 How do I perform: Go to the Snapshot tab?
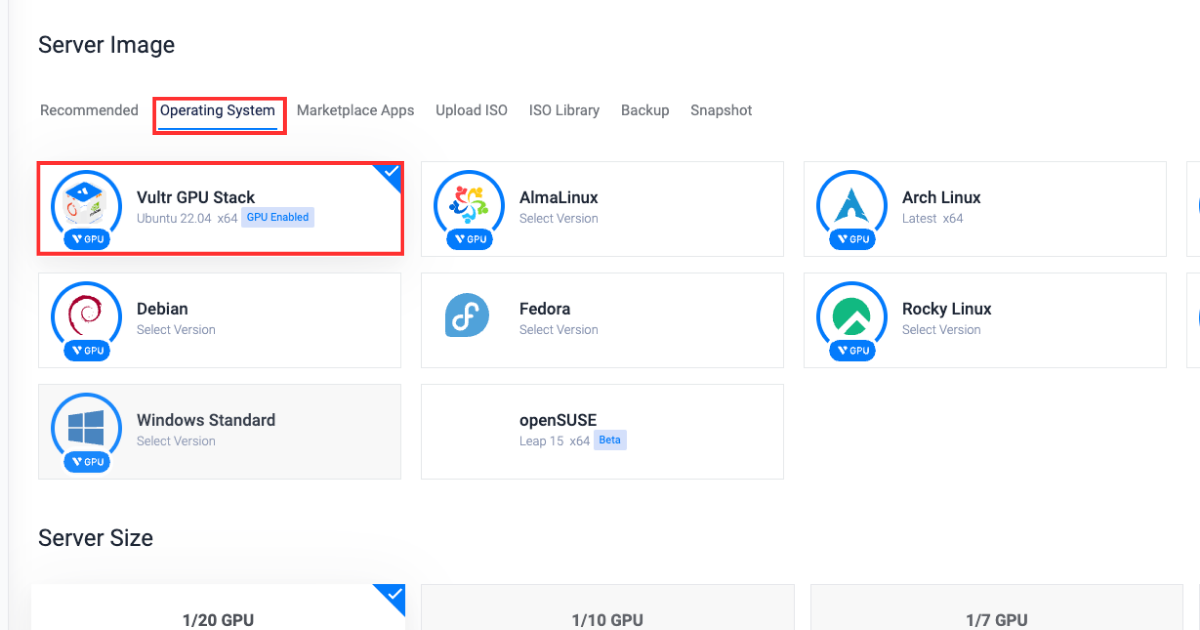click(721, 110)
